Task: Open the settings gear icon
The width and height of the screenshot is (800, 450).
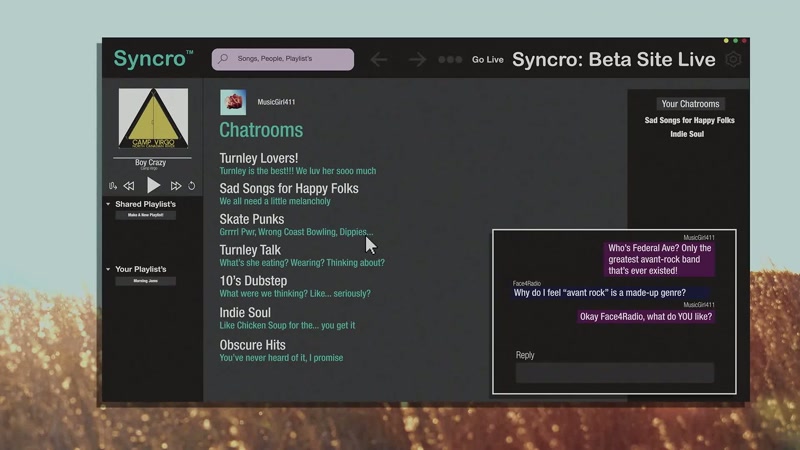Action: pos(733,59)
